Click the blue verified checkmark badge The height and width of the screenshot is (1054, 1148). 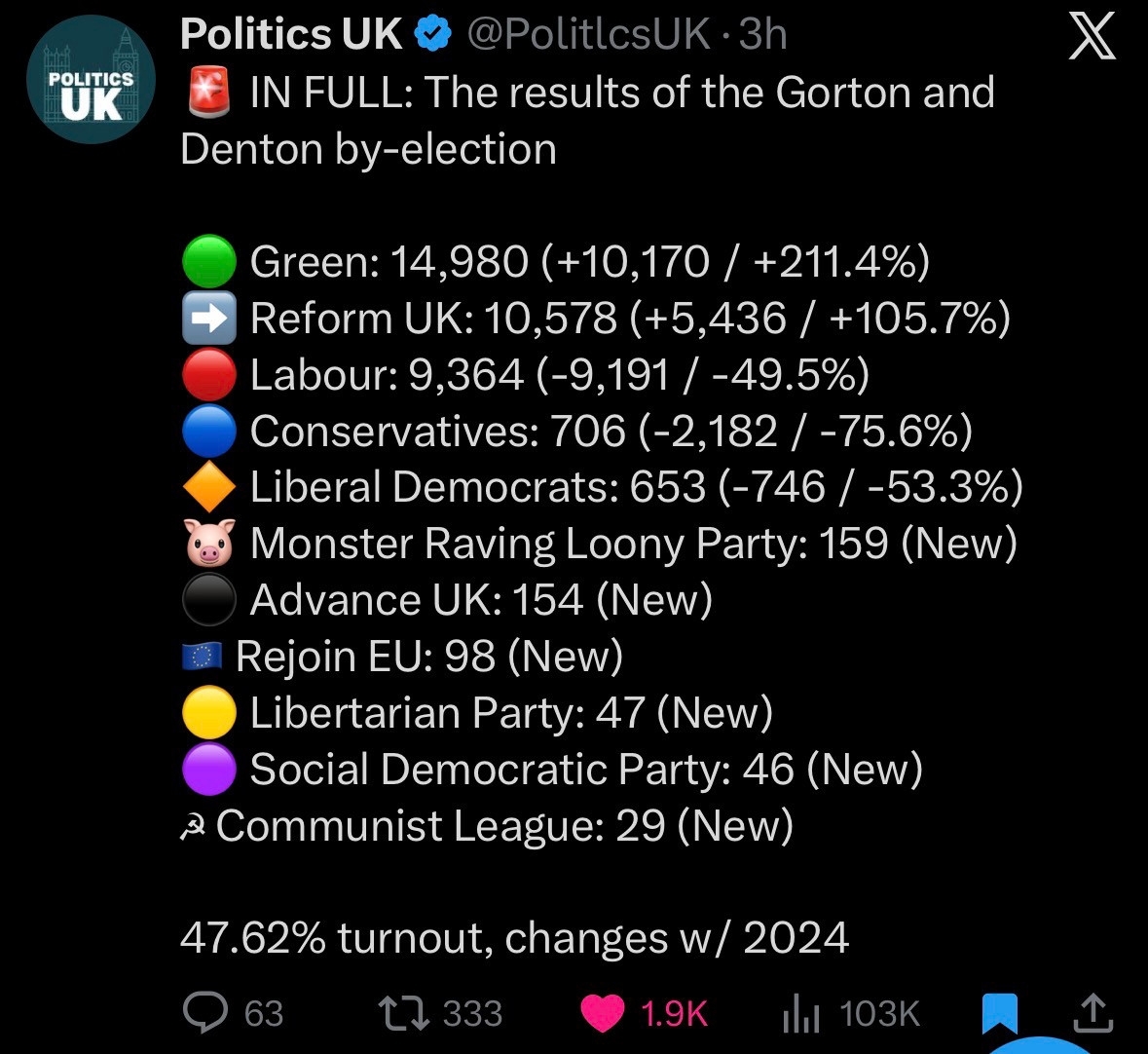click(433, 35)
